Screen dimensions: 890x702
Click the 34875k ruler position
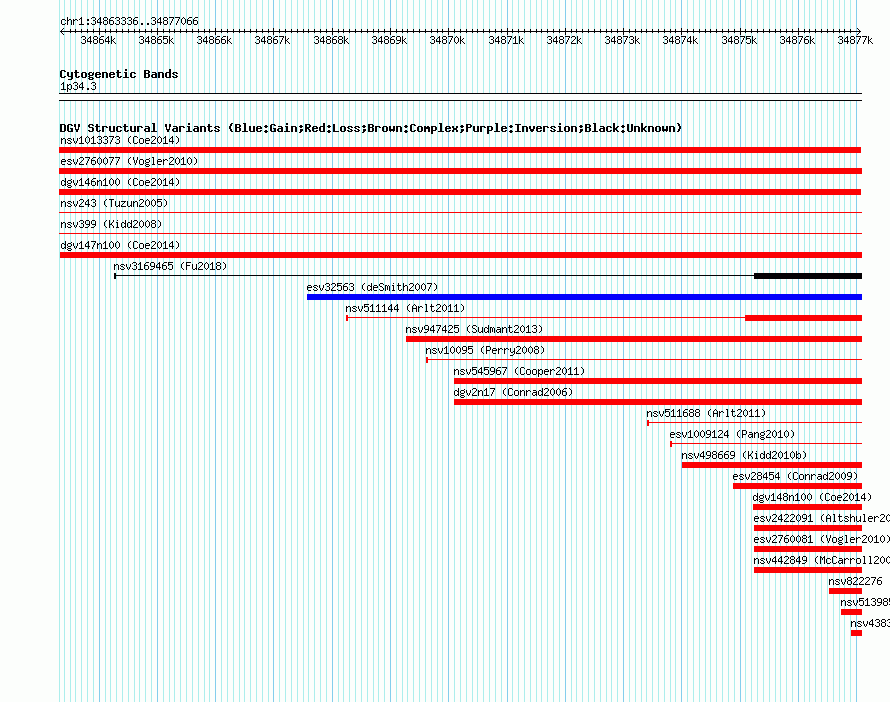click(x=738, y=40)
